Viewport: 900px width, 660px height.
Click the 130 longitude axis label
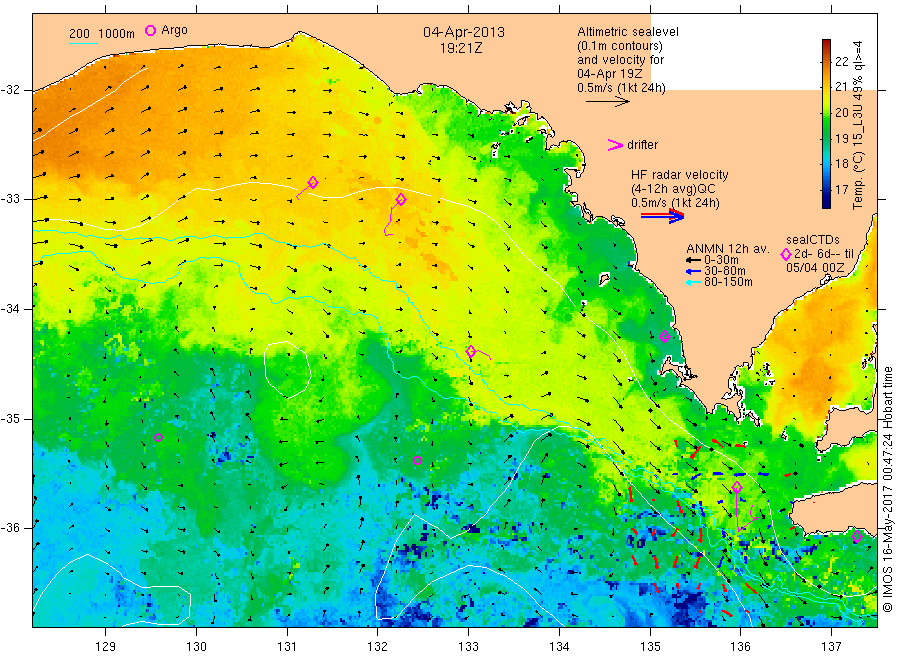[x=196, y=647]
